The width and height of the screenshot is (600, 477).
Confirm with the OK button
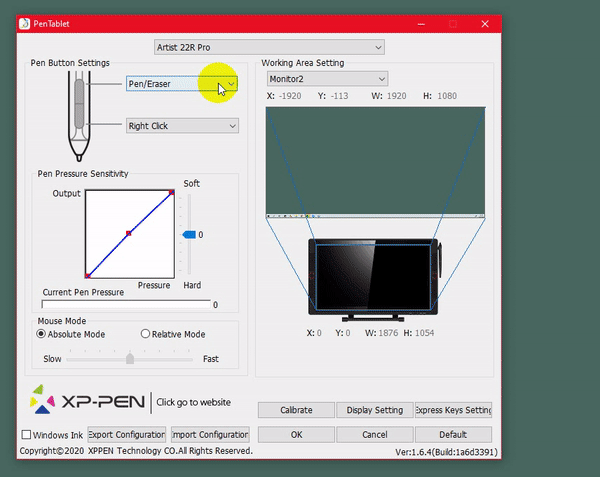coord(296,435)
